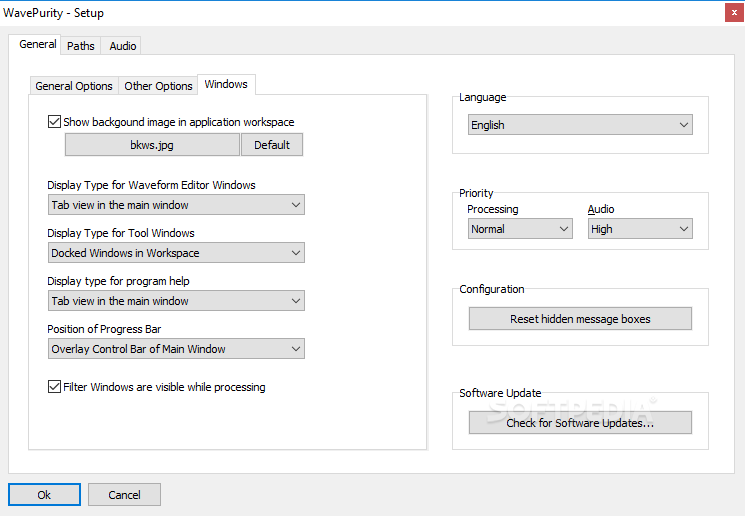Open the Processing priority dropdown
This screenshot has height=516, width=745.
(520, 229)
